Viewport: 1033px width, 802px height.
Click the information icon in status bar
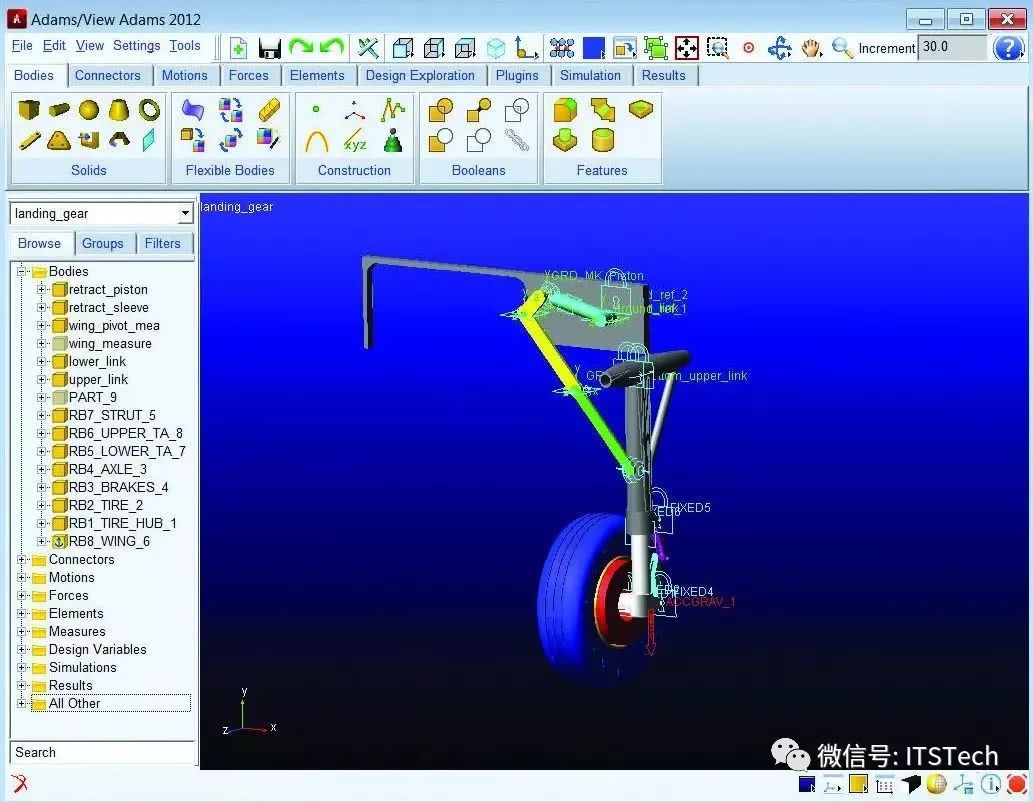pyautogui.click(x=990, y=784)
